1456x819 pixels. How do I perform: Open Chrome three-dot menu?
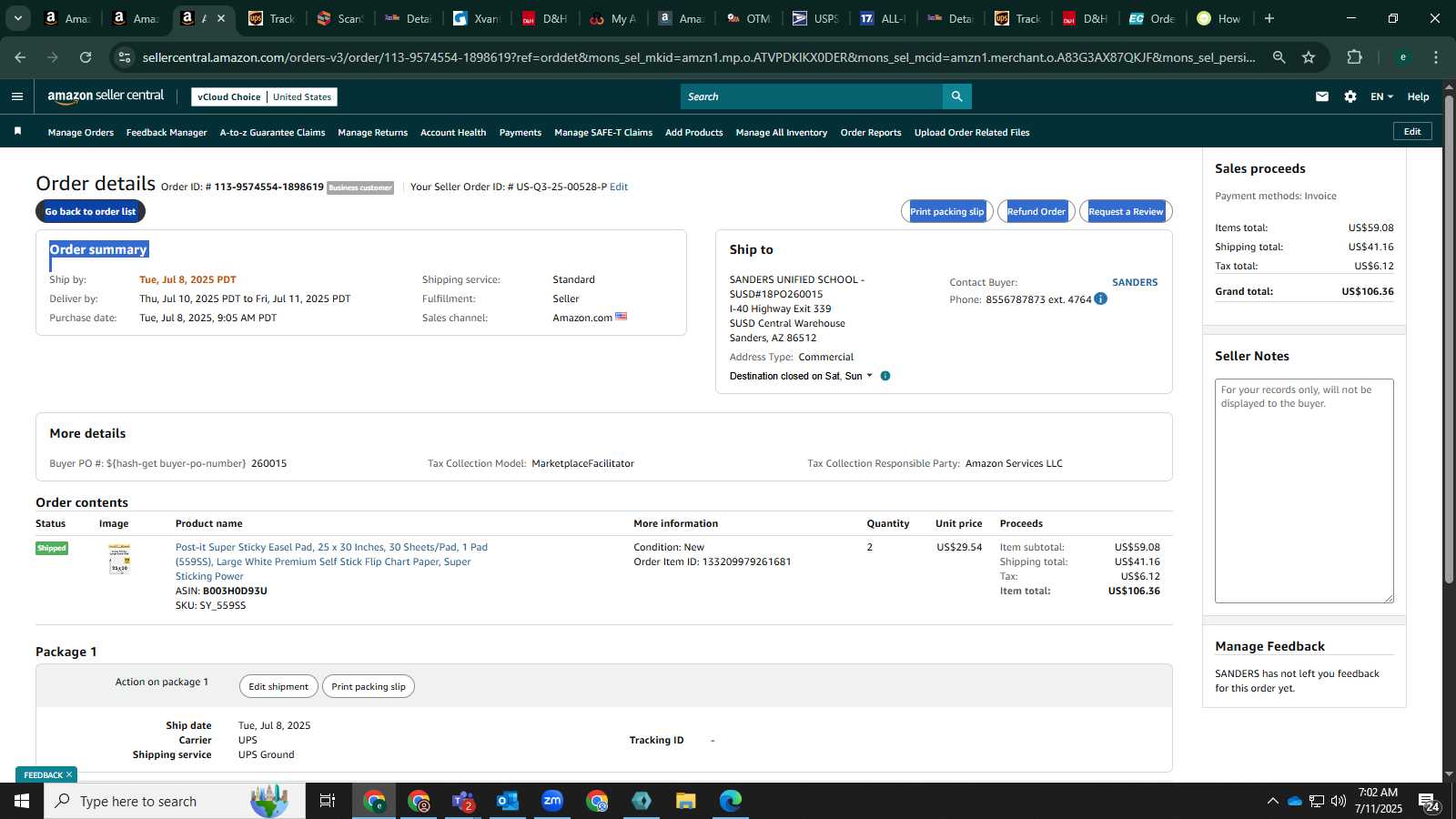1436,57
